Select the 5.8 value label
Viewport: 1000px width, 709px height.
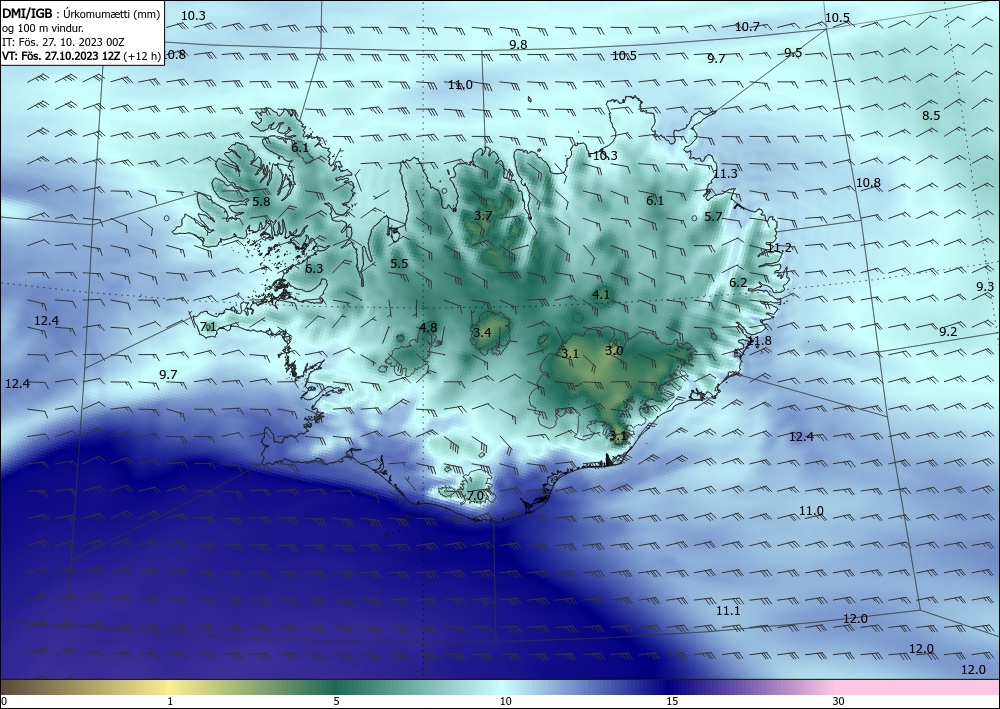point(261,201)
